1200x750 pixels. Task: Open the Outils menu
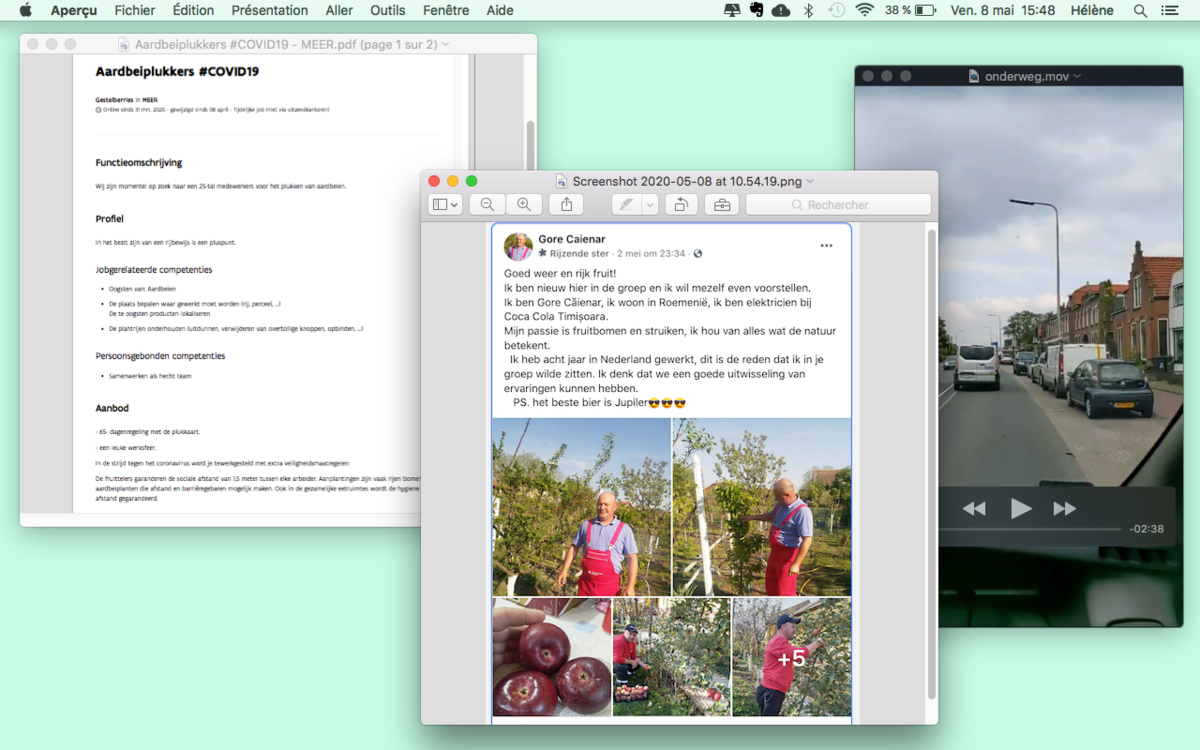pyautogui.click(x=387, y=10)
